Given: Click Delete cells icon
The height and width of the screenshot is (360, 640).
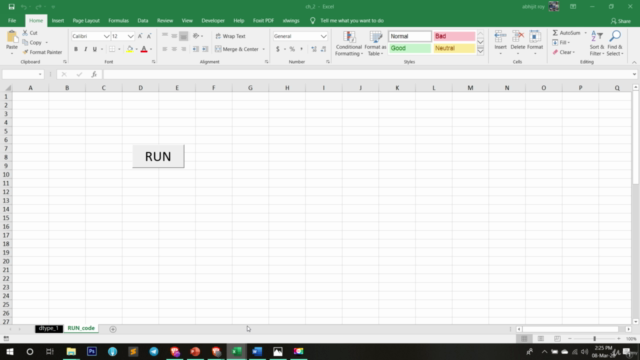Looking at the screenshot, I should point(518,37).
